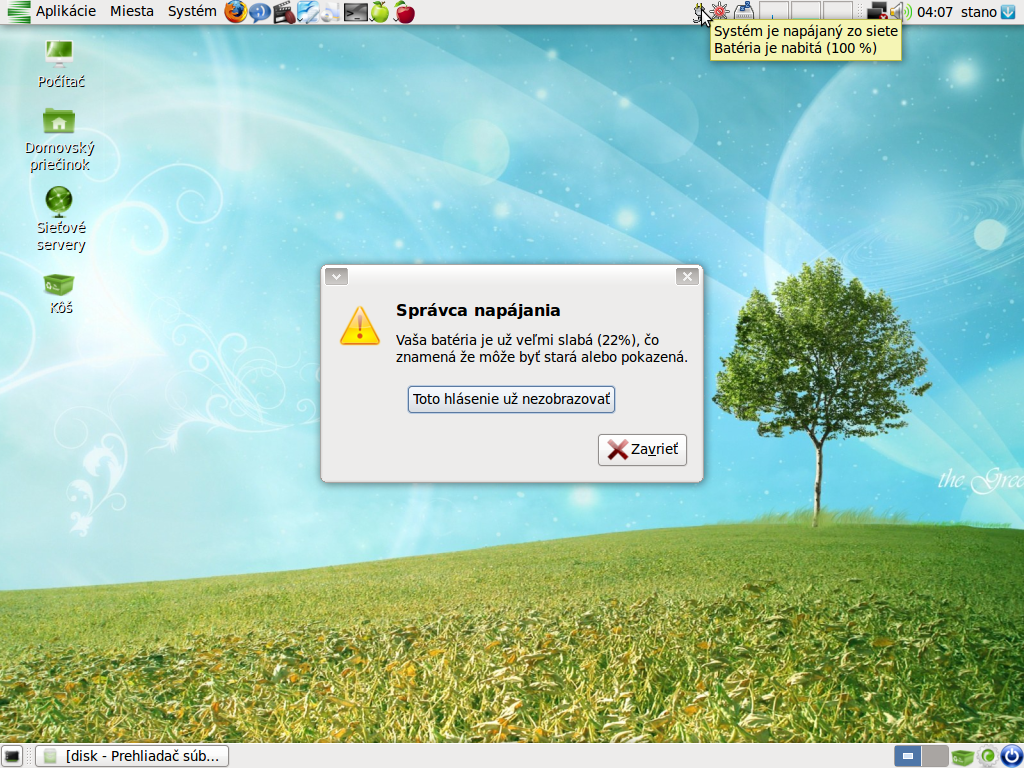Open the Počítač desktop icon
The width and height of the screenshot is (1024, 768).
(60, 63)
